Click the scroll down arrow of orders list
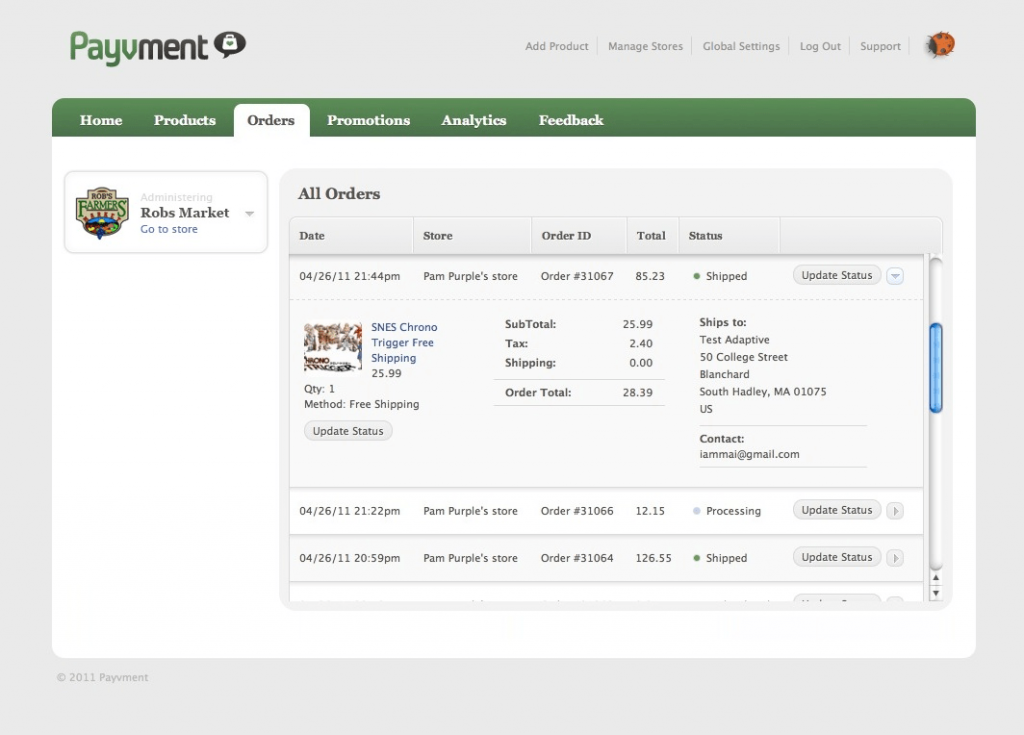This screenshot has width=1024, height=735. tap(936, 593)
